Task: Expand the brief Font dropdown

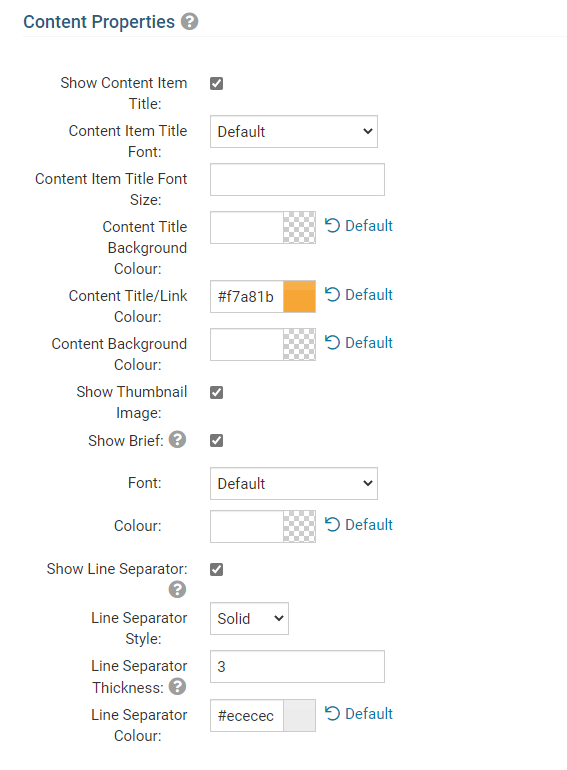Action: click(x=294, y=484)
